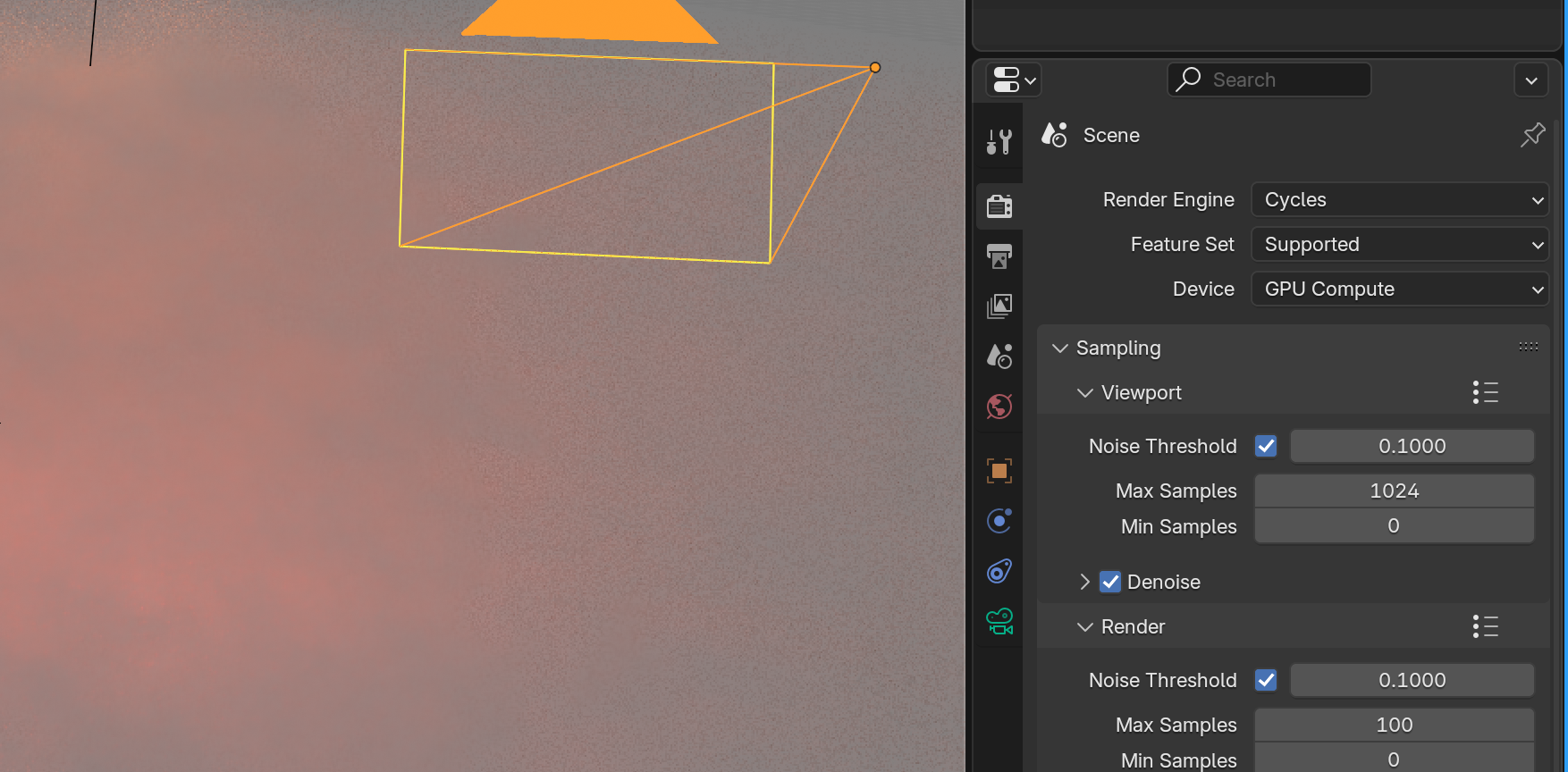Disable Render Noise Threshold checkbox
Image resolution: width=1568 pixels, height=772 pixels.
(1266, 680)
